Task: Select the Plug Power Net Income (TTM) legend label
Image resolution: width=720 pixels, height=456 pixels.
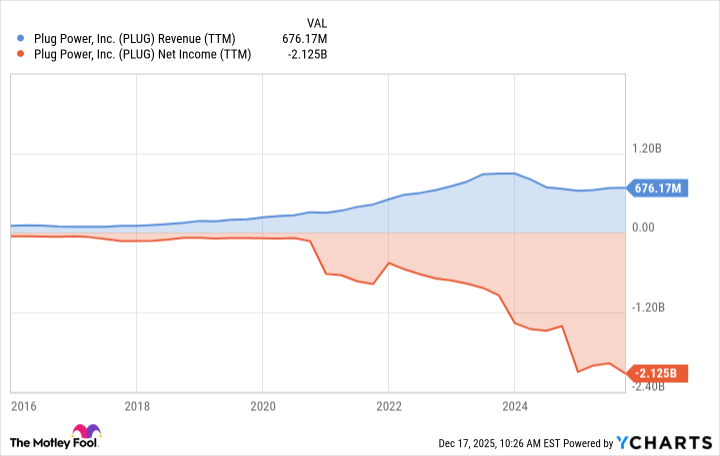Action: (142, 54)
